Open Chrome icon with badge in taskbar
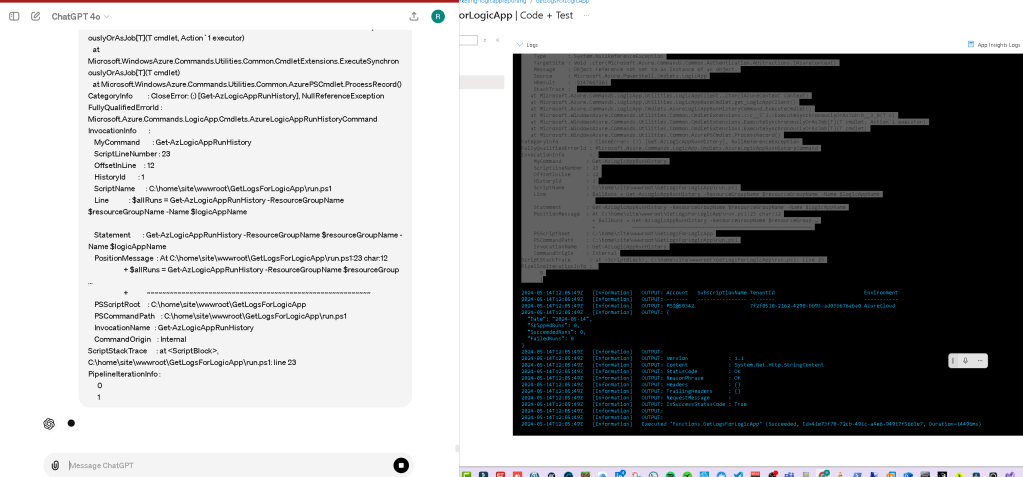The height and width of the screenshot is (477, 1023). pyautogui.click(x=823, y=472)
